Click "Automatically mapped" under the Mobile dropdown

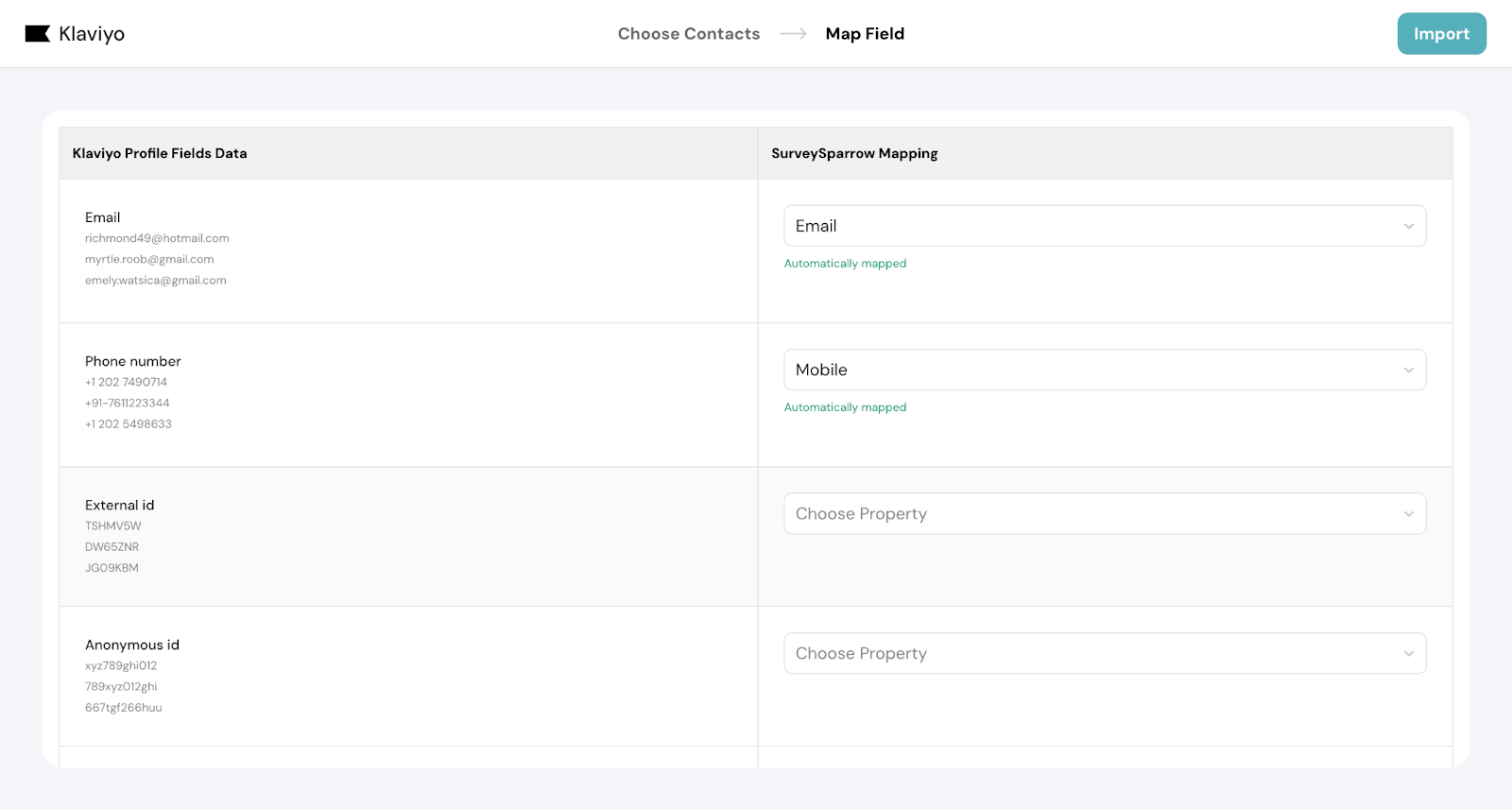pyautogui.click(x=845, y=407)
